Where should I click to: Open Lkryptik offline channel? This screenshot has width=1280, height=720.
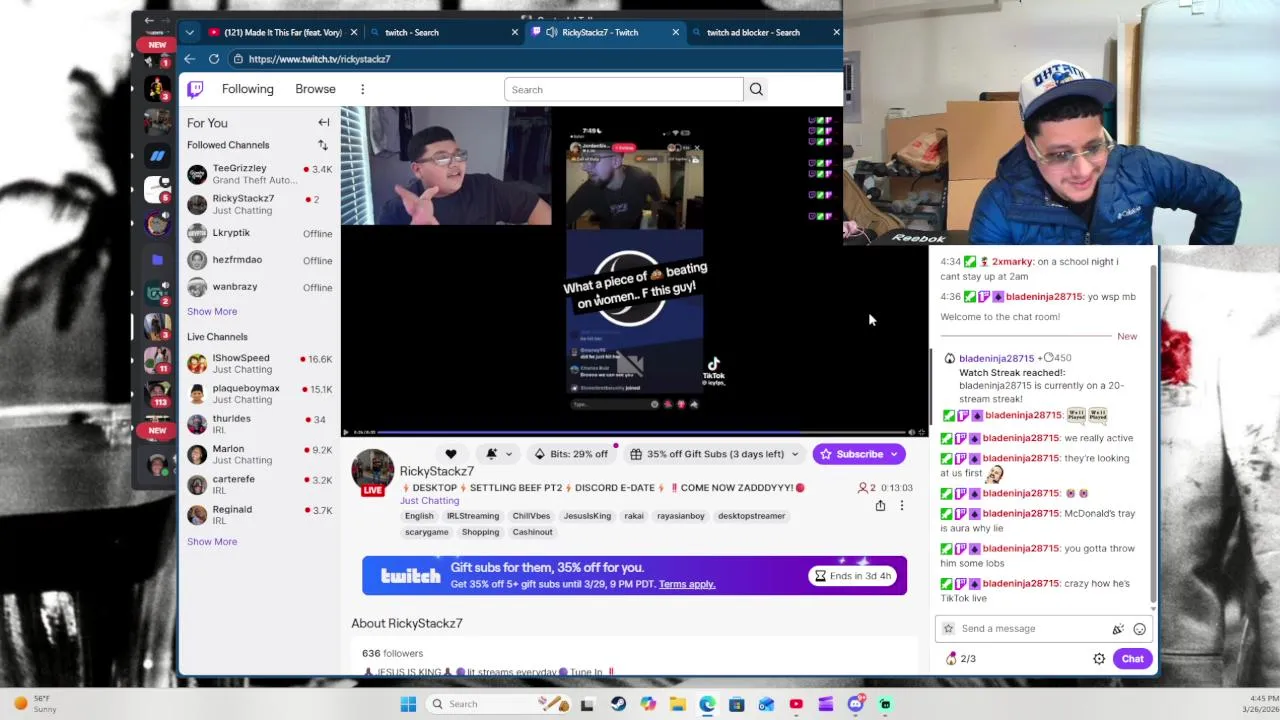pyautogui.click(x=260, y=233)
